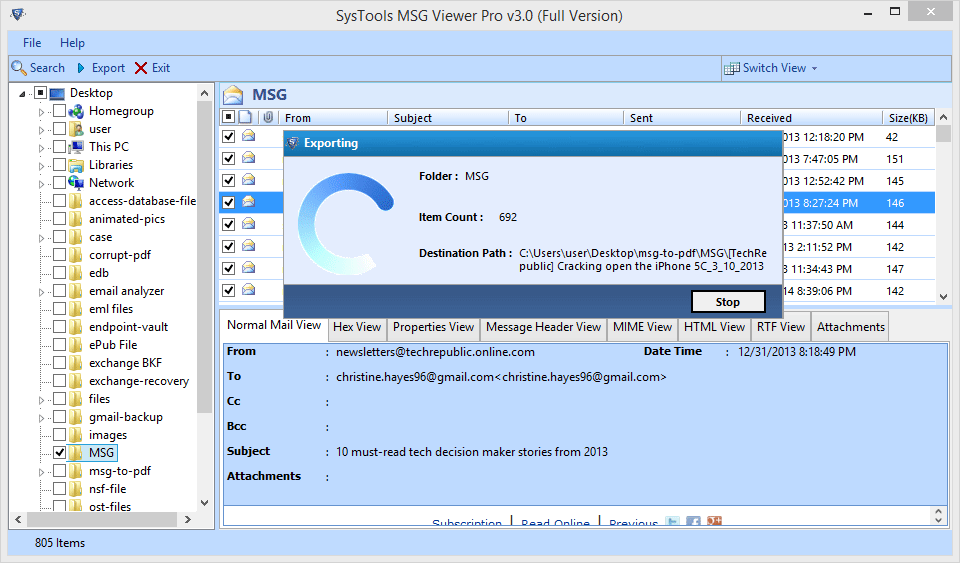
Task: Expand the This PC tree node
Action: pos(42,148)
